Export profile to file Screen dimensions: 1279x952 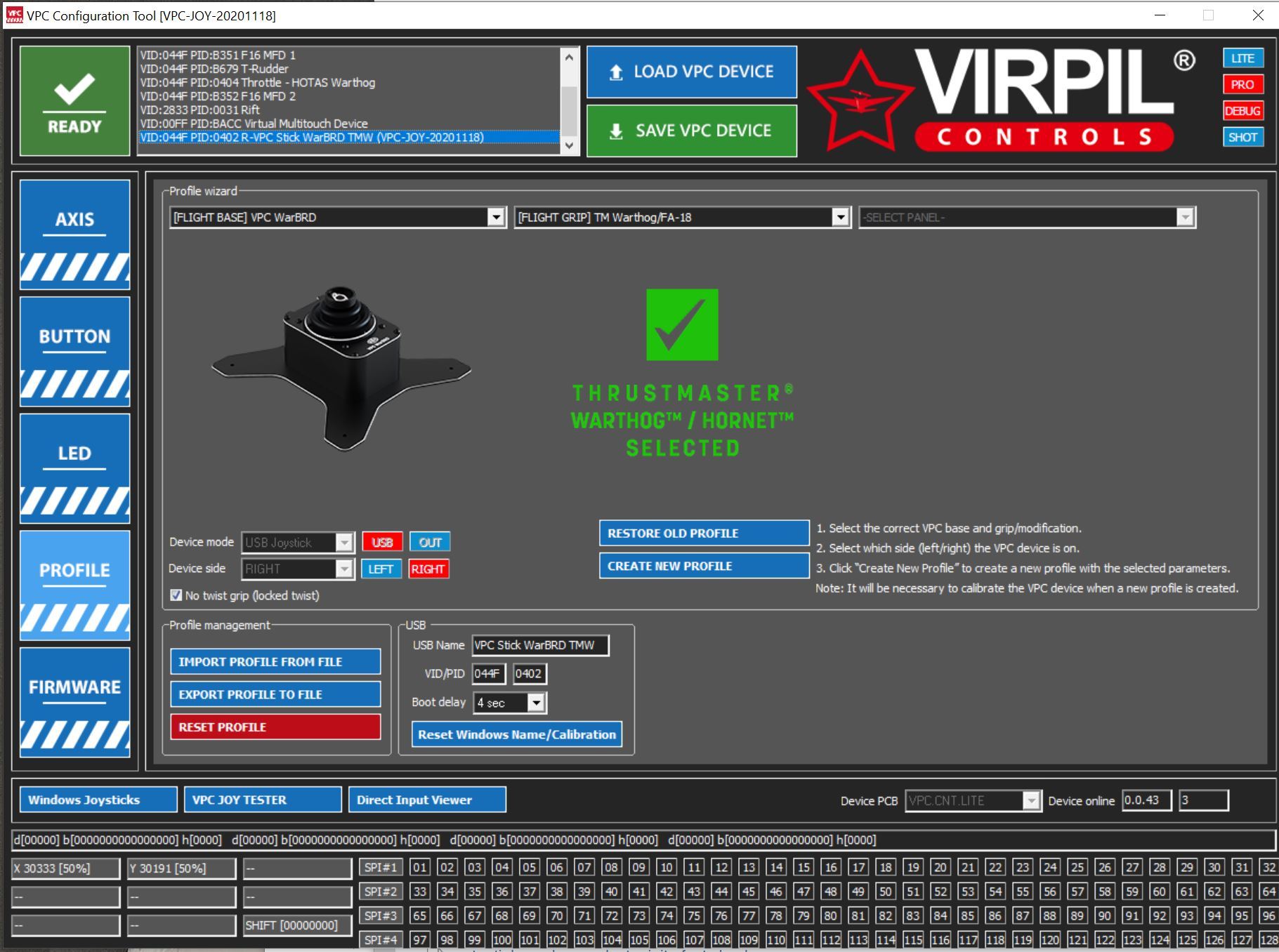click(x=275, y=694)
